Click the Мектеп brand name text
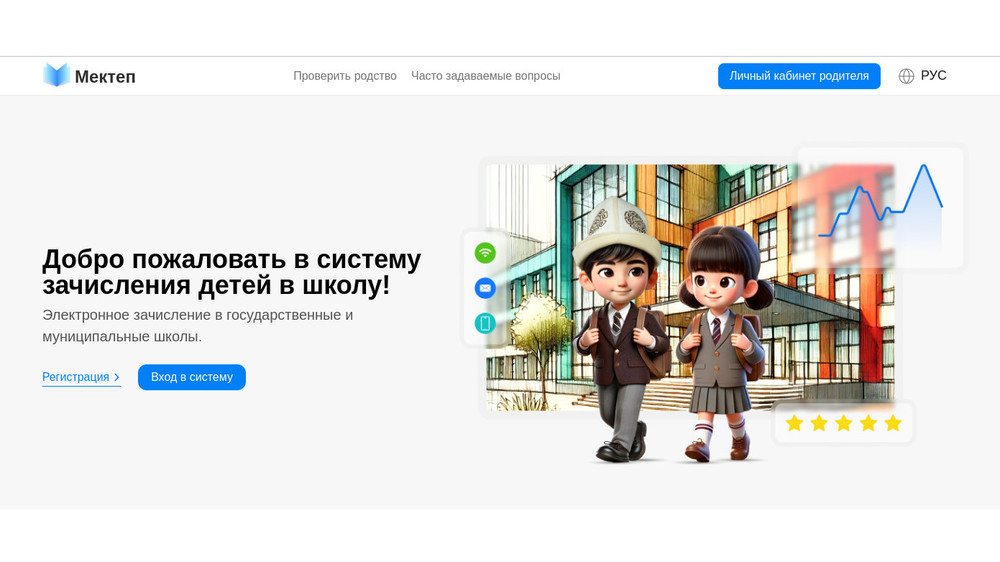Viewport: 1000px width, 562px height. [x=105, y=77]
